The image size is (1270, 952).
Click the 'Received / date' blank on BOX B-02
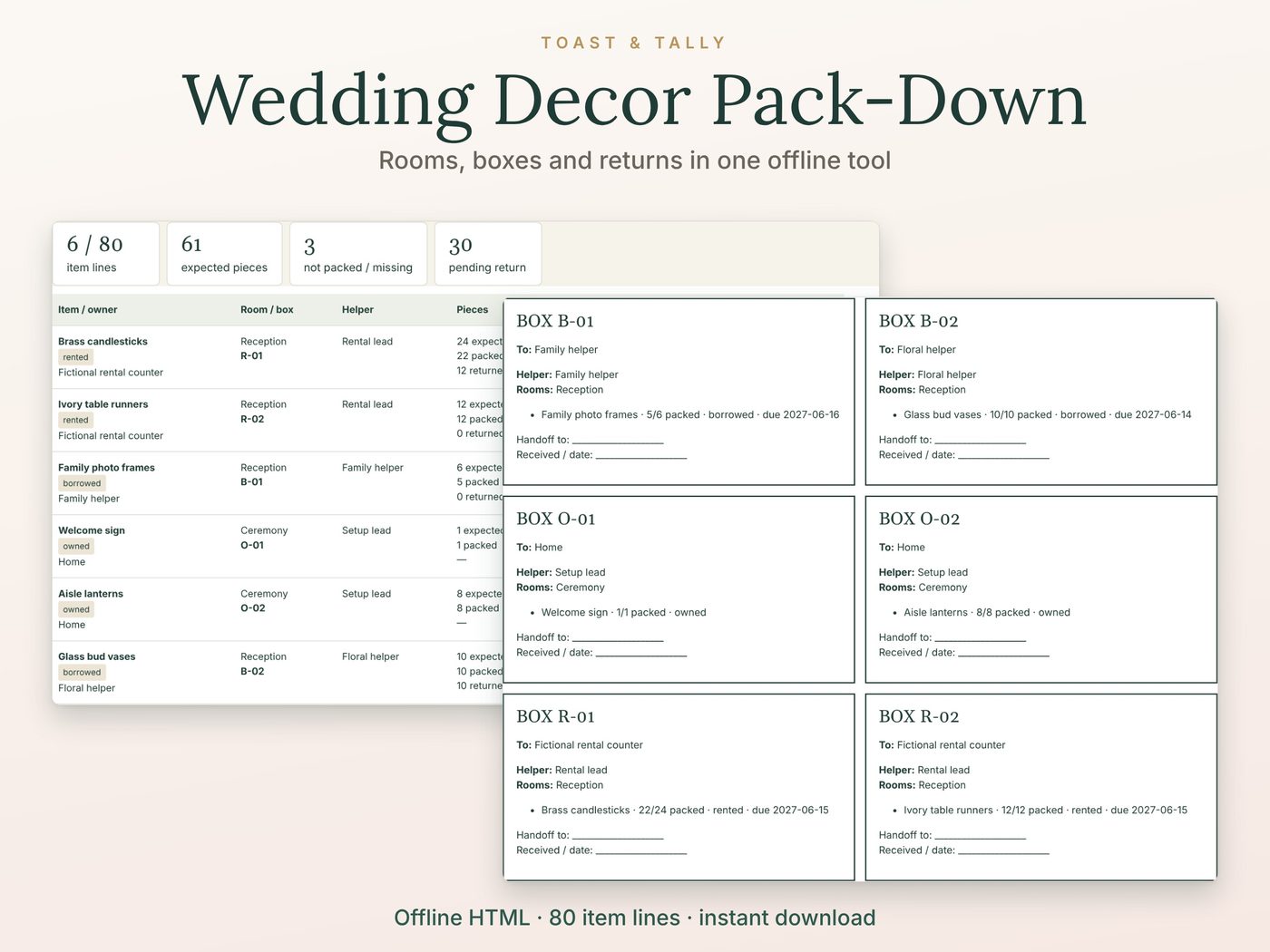pyautogui.click(x=1003, y=456)
